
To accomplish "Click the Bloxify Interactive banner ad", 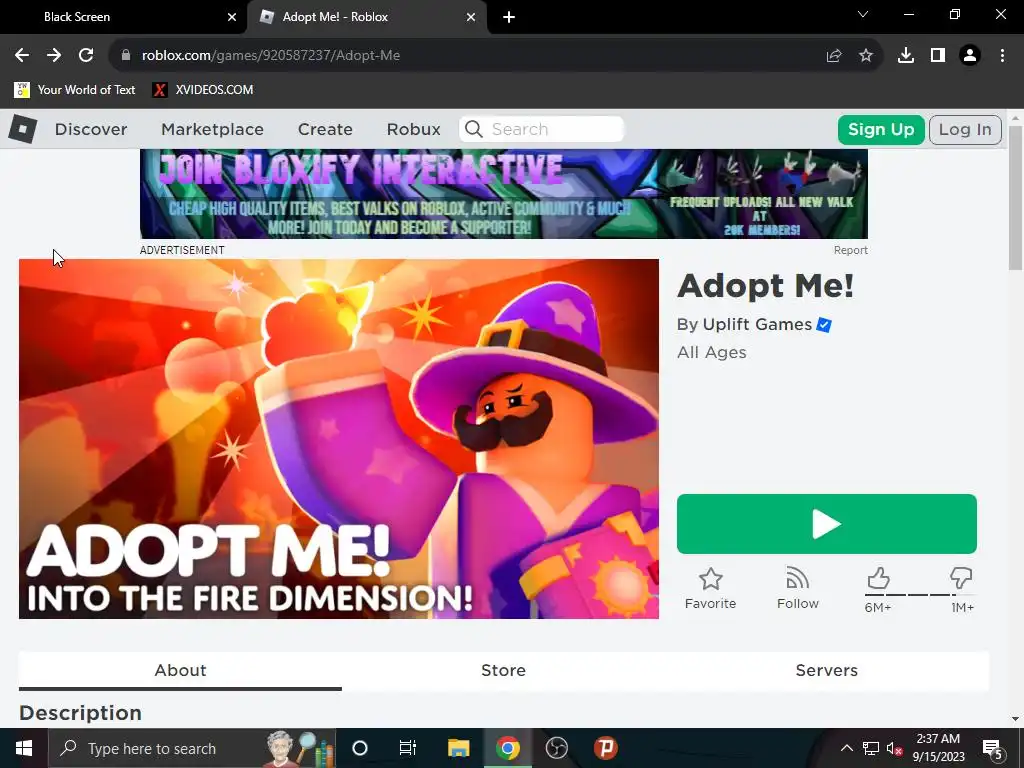I will tap(504, 194).
